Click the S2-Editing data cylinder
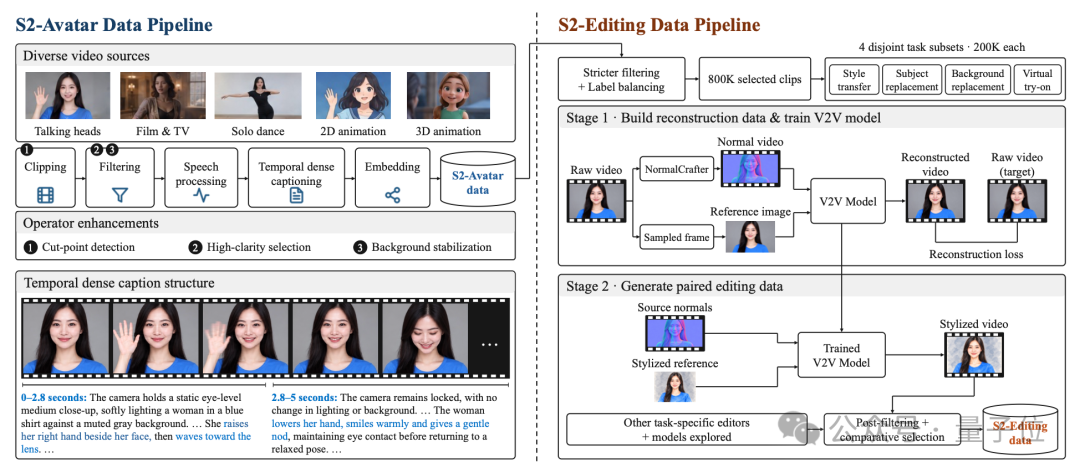This screenshot has height=473, width=1080. [x=1020, y=430]
